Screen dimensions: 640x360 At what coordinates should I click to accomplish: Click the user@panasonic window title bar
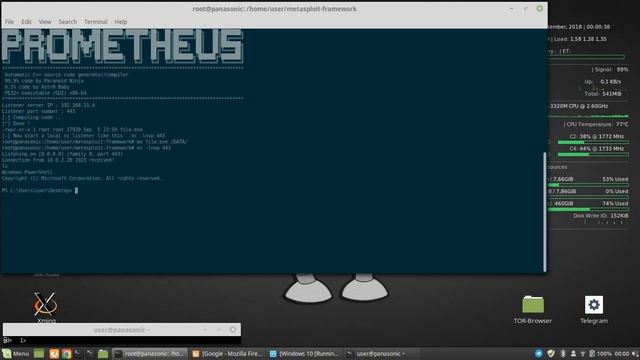coord(122,329)
